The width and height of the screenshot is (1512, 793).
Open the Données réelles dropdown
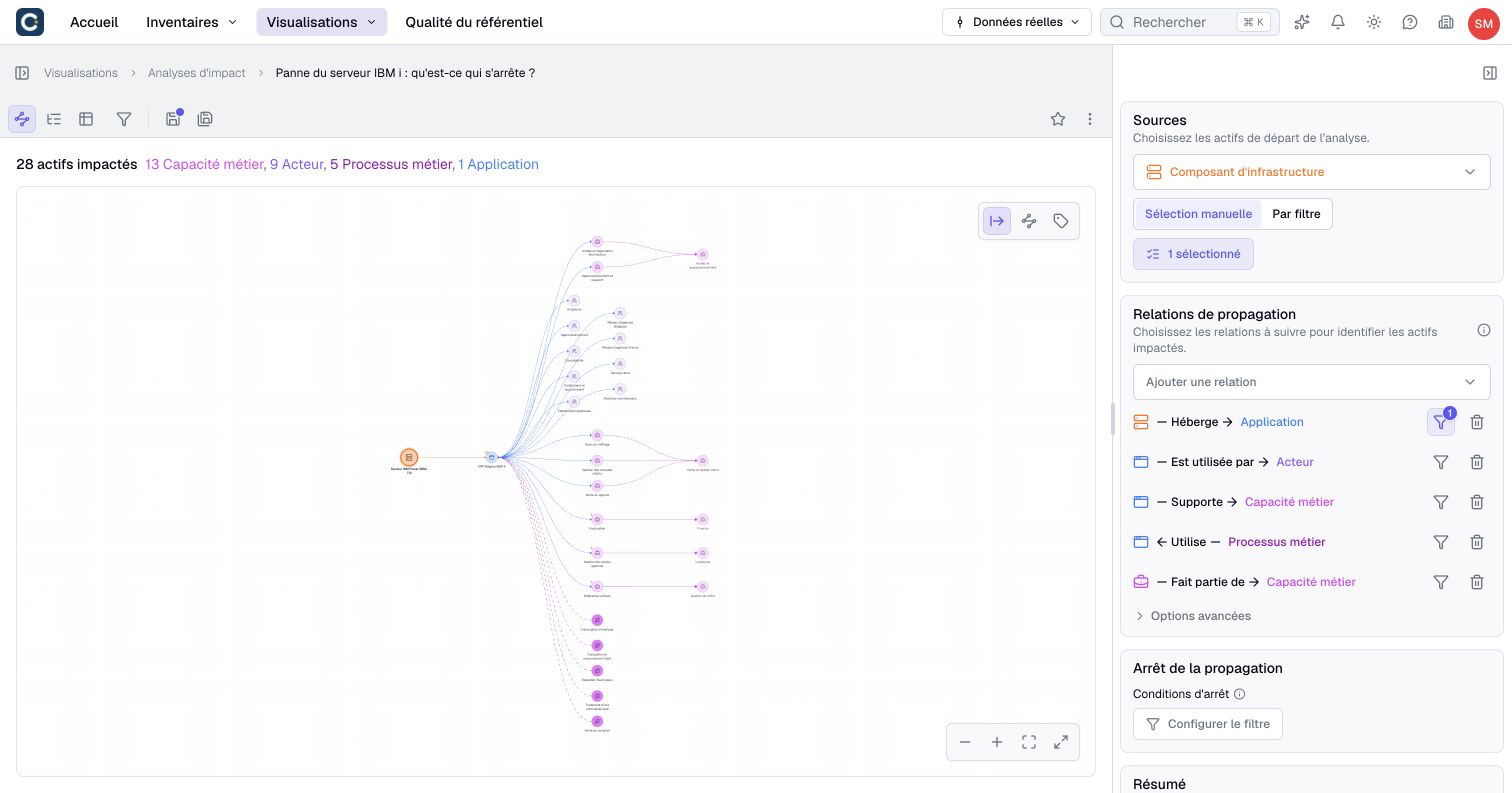tap(1017, 22)
